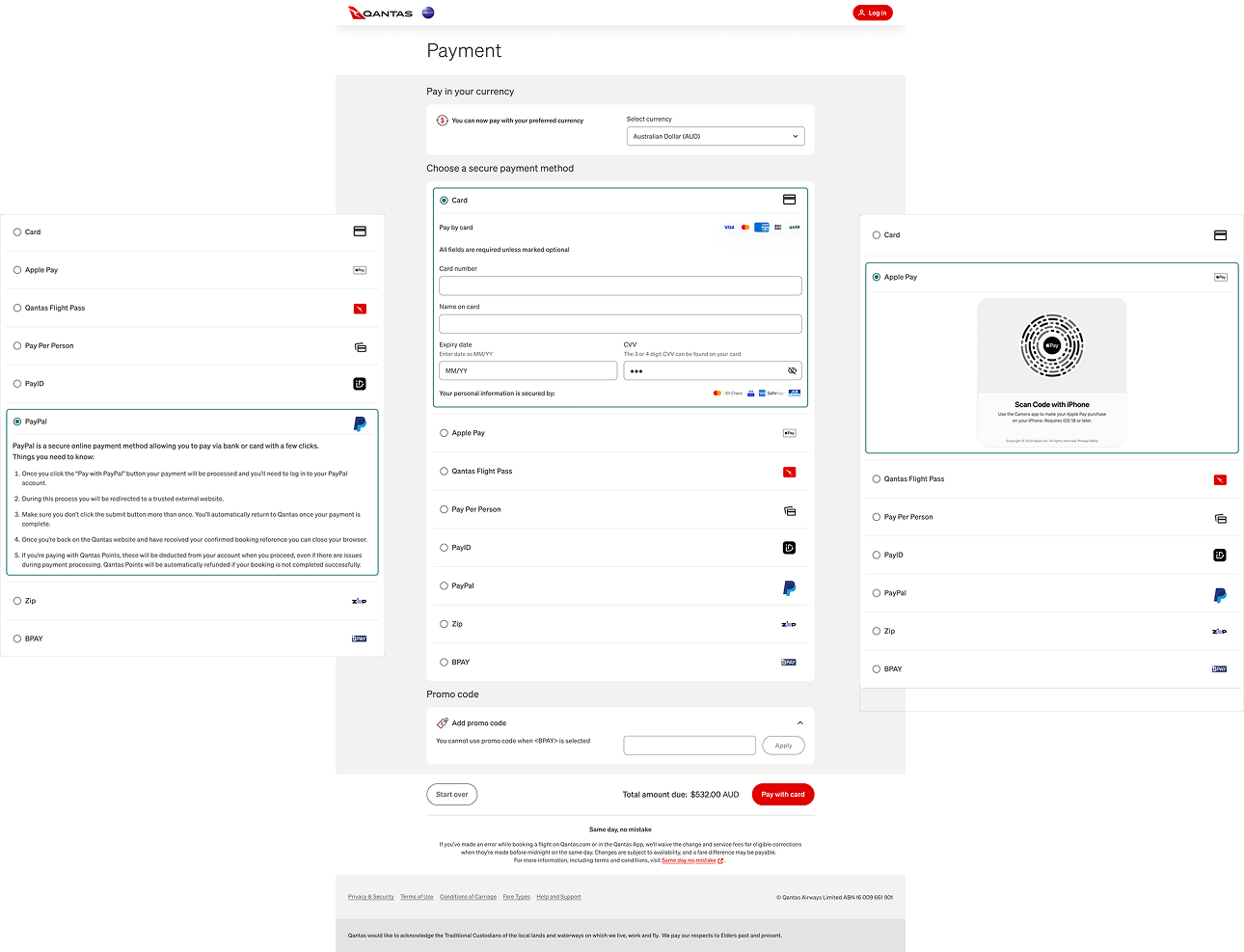Click Pay Per Person cards icon in center
Viewport: 1244px width, 952px height.
tap(790, 510)
